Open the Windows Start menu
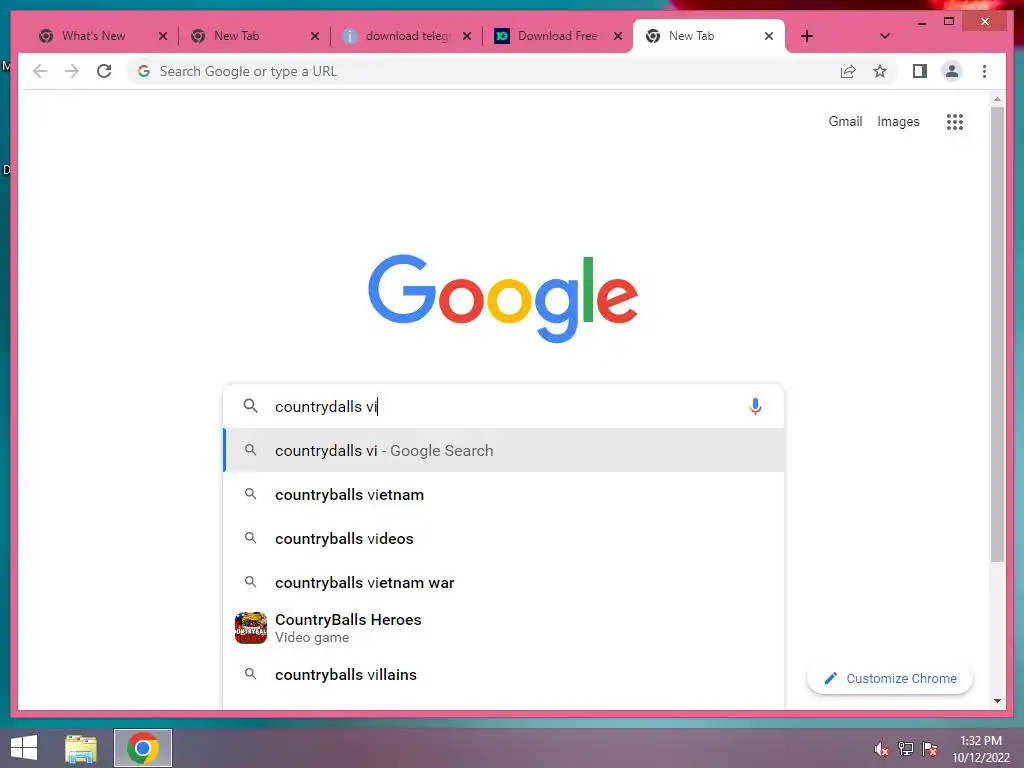 (x=24, y=748)
